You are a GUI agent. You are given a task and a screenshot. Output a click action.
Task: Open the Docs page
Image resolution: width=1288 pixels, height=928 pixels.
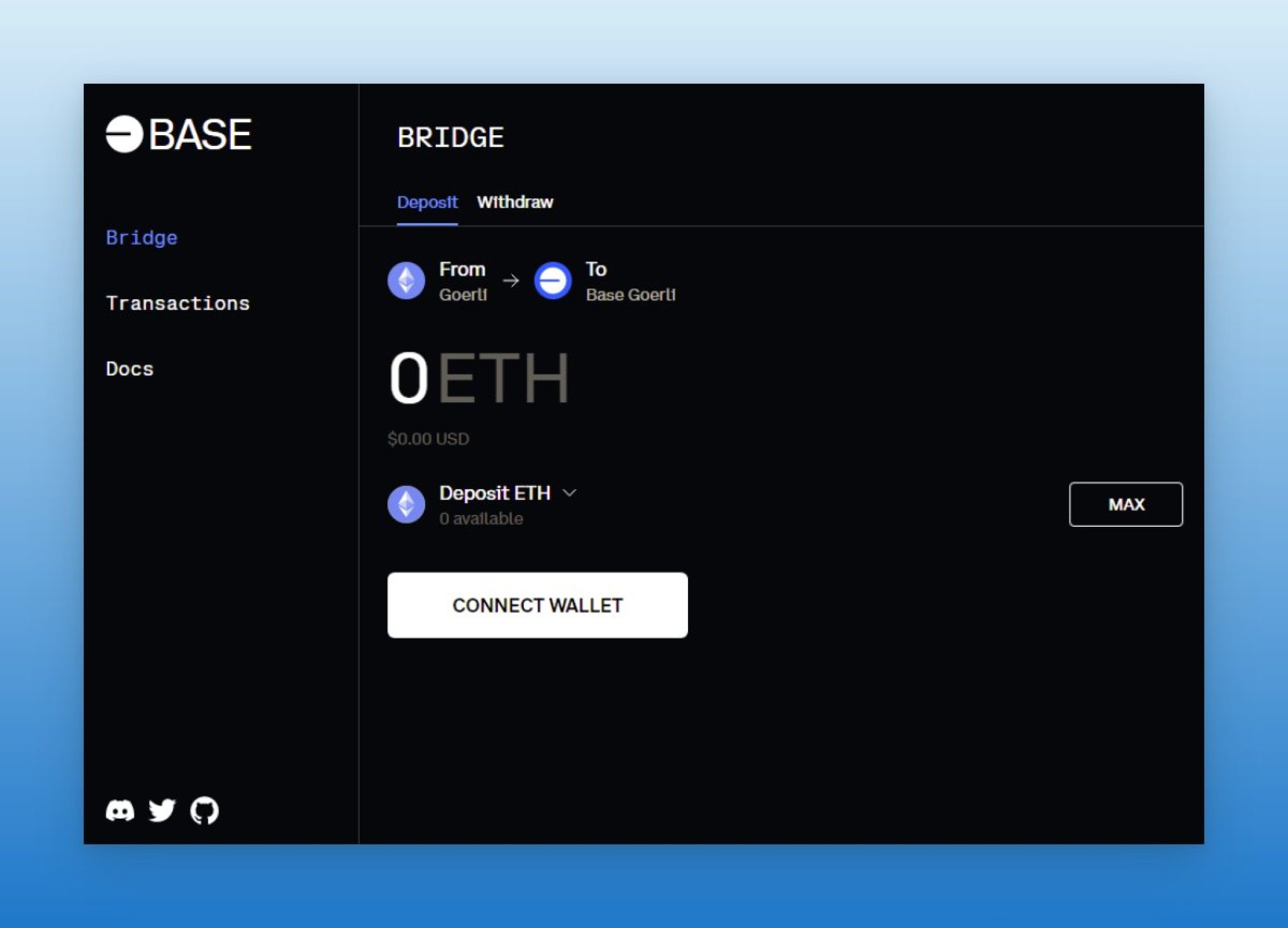(x=130, y=368)
